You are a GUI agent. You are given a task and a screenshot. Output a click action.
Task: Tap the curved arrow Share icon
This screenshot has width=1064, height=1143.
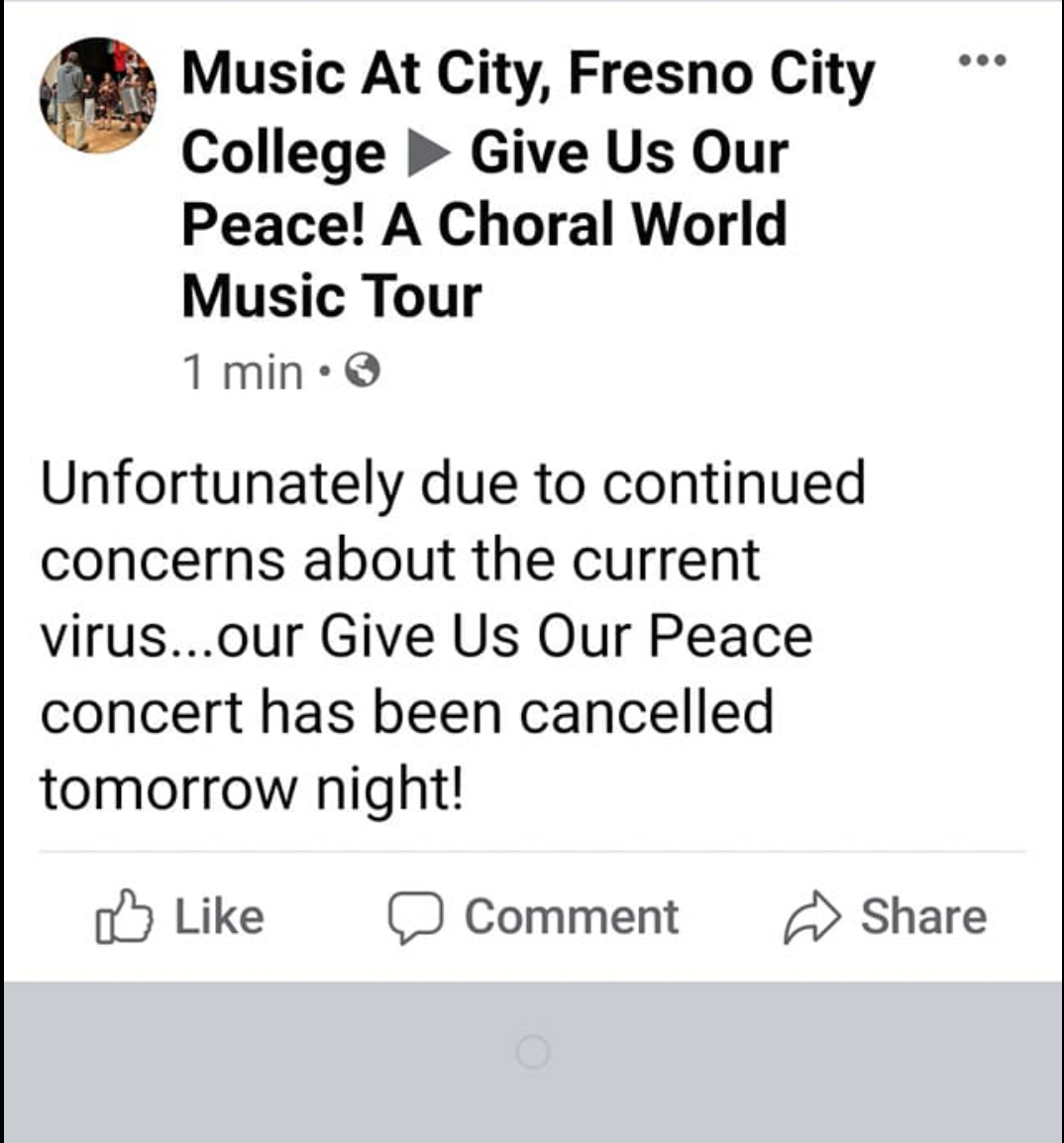click(x=812, y=917)
